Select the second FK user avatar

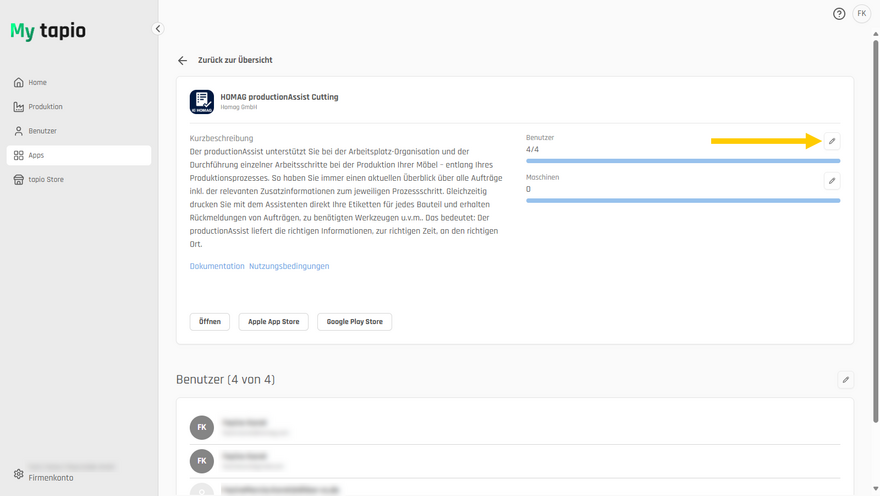point(201,461)
